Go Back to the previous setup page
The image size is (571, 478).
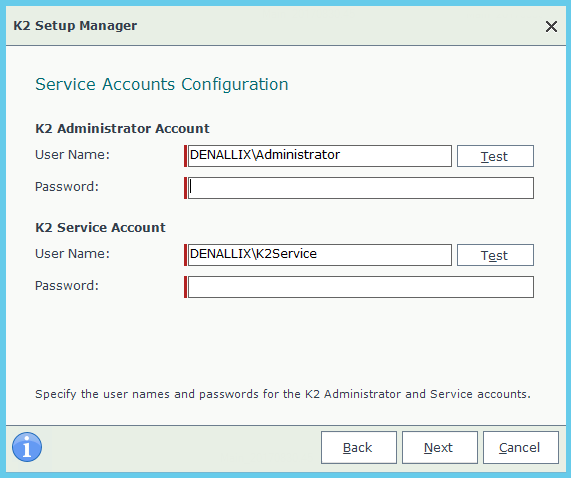[359, 447]
